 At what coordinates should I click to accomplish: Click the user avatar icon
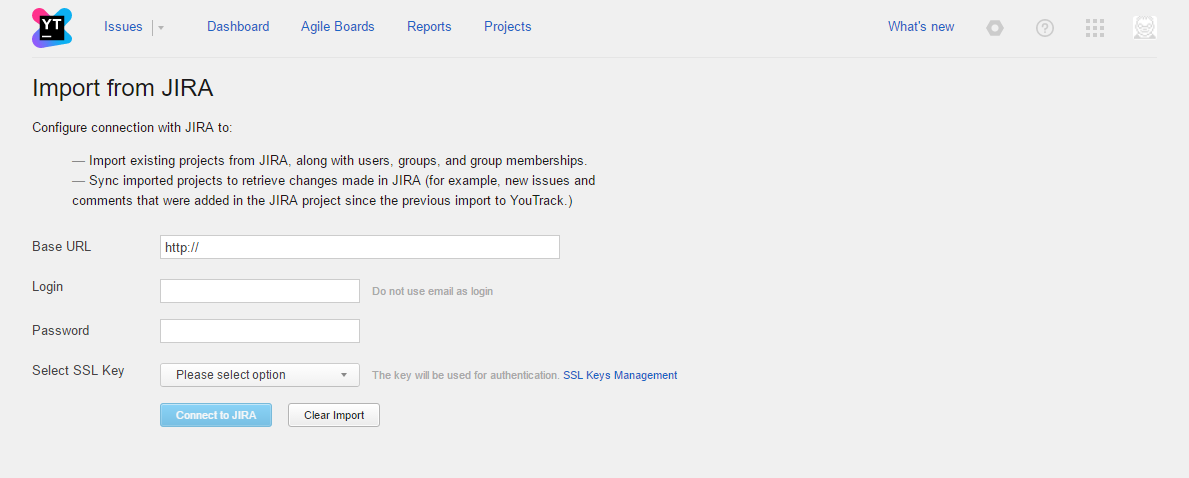(1145, 28)
